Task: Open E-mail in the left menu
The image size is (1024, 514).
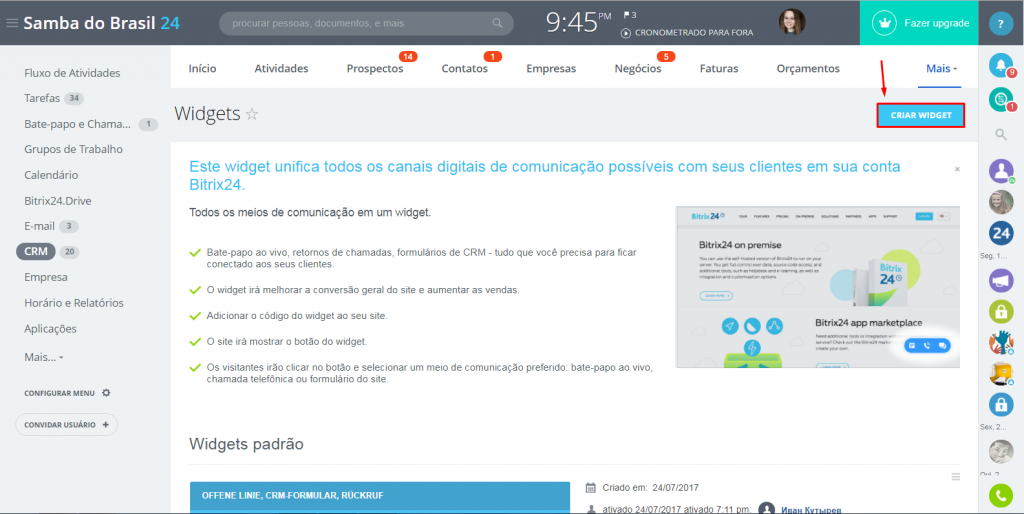Action: coord(39,227)
